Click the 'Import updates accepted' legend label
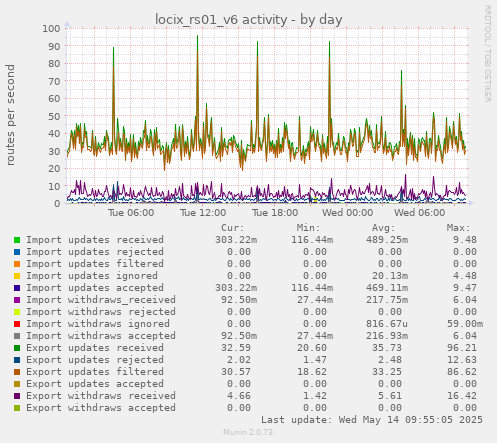The width and height of the screenshot is (497, 443). tap(95, 288)
